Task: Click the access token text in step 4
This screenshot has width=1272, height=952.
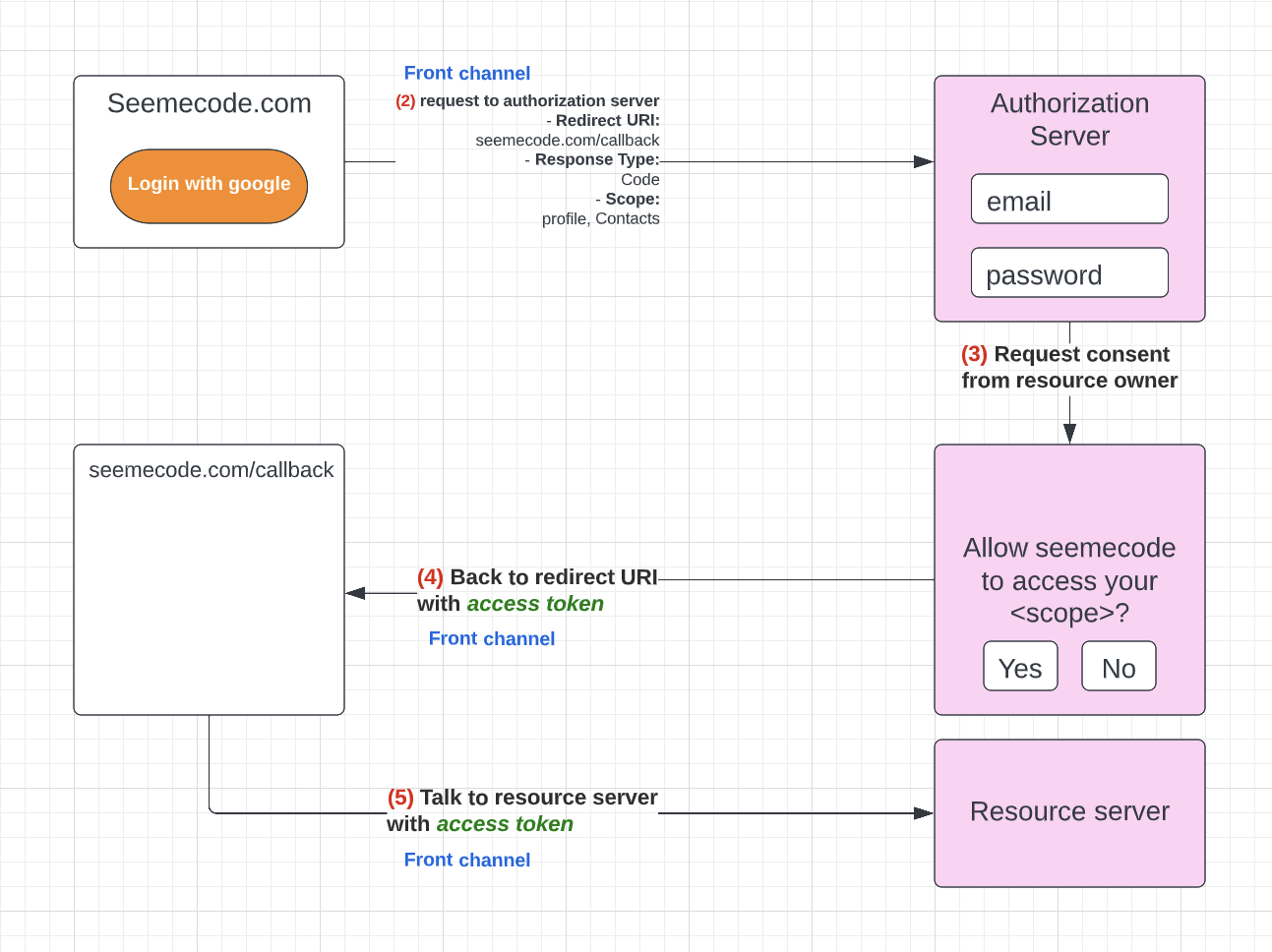Action: point(535,604)
